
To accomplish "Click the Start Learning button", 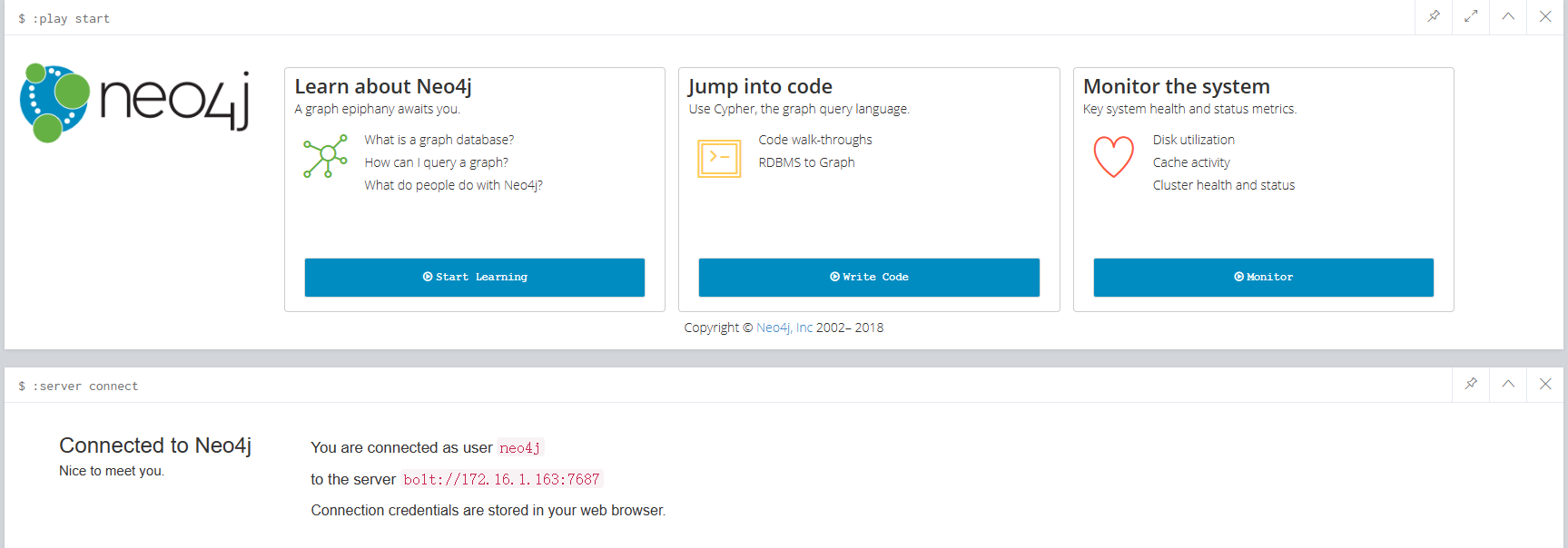I will pos(475,278).
